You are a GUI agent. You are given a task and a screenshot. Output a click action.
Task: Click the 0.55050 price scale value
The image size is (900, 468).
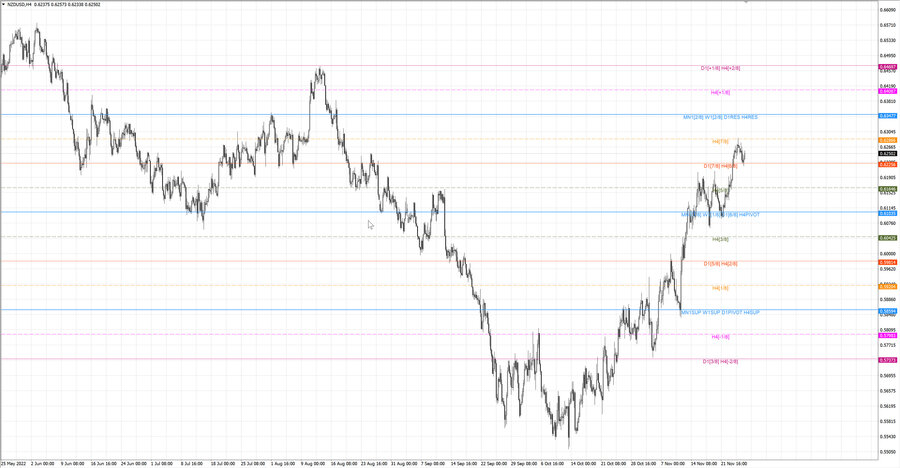point(888,452)
